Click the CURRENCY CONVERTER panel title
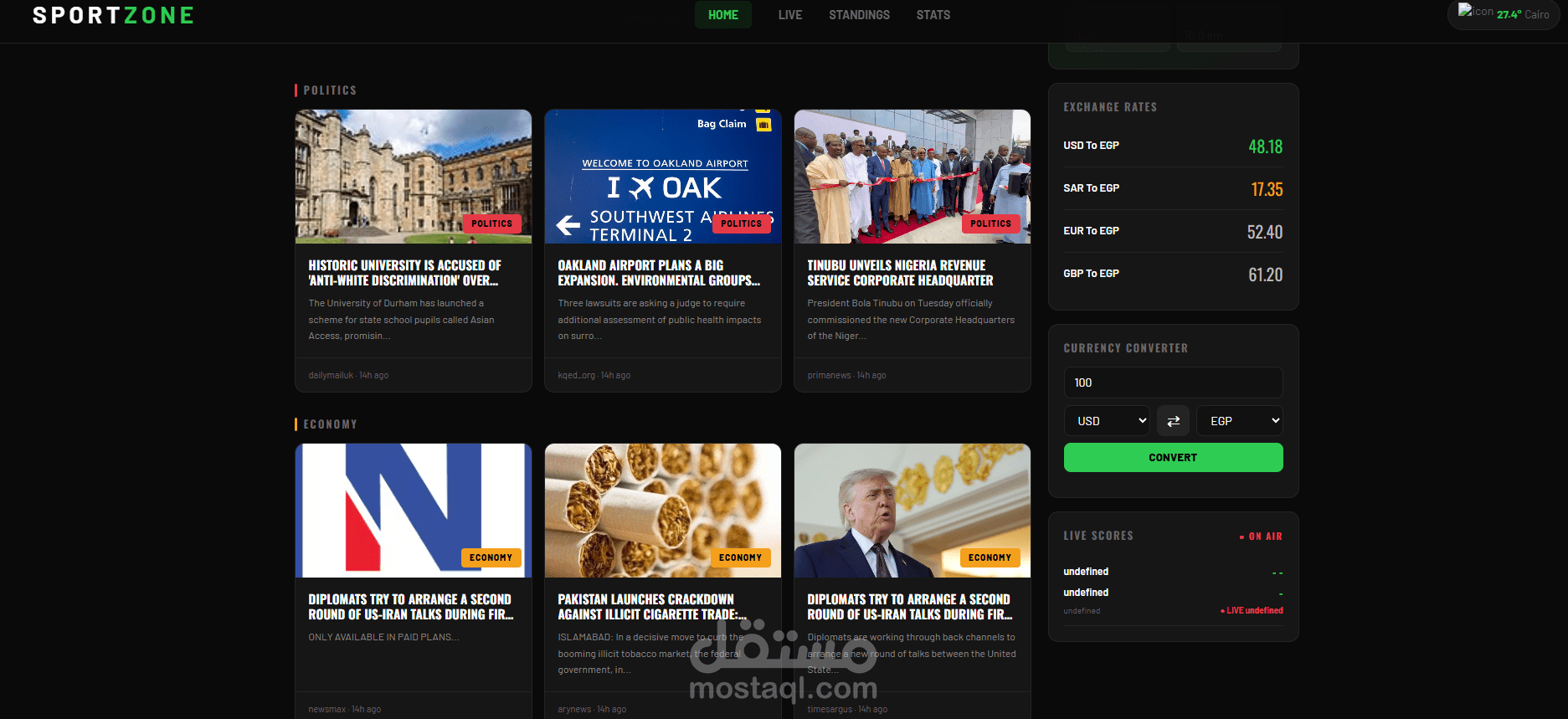 [1125, 348]
